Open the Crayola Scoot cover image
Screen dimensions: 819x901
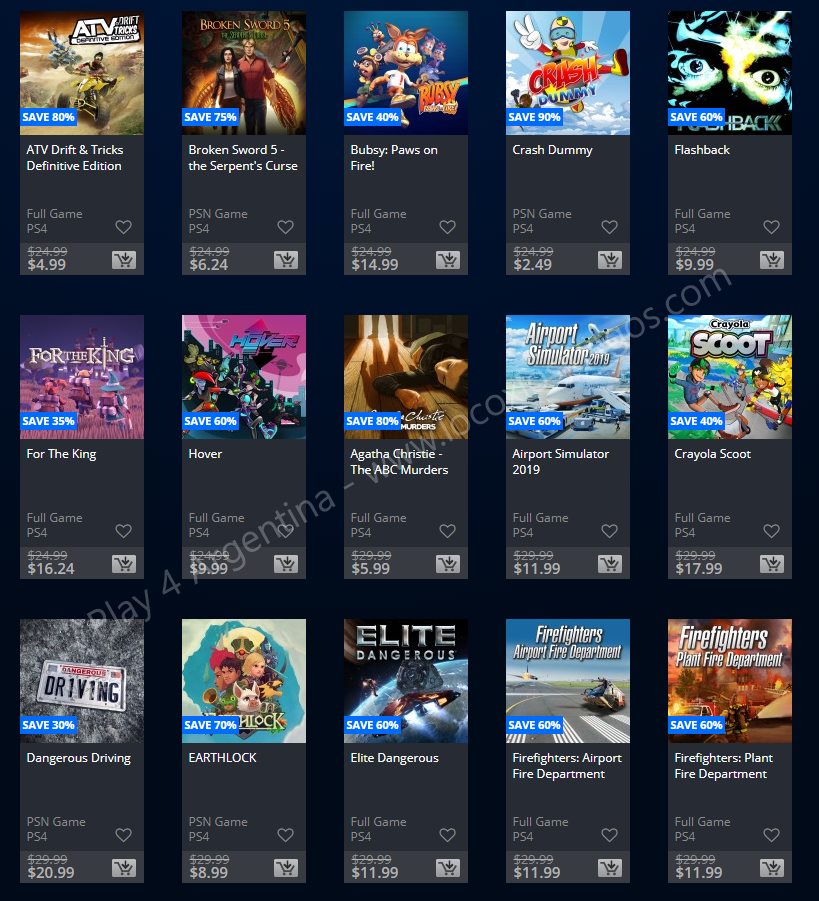click(x=730, y=377)
